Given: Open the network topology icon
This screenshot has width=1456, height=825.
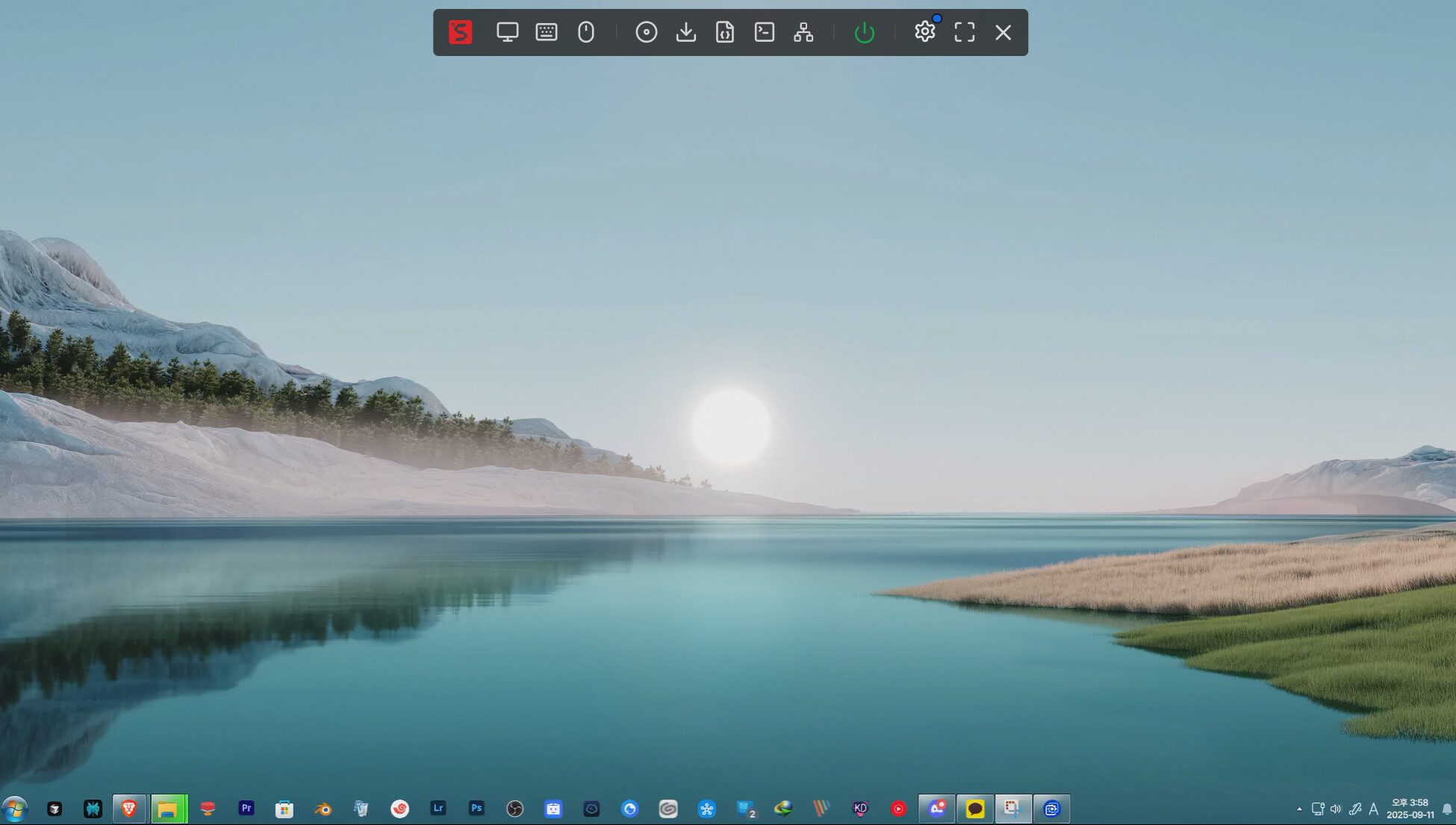Looking at the screenshot, I should 803,32.
